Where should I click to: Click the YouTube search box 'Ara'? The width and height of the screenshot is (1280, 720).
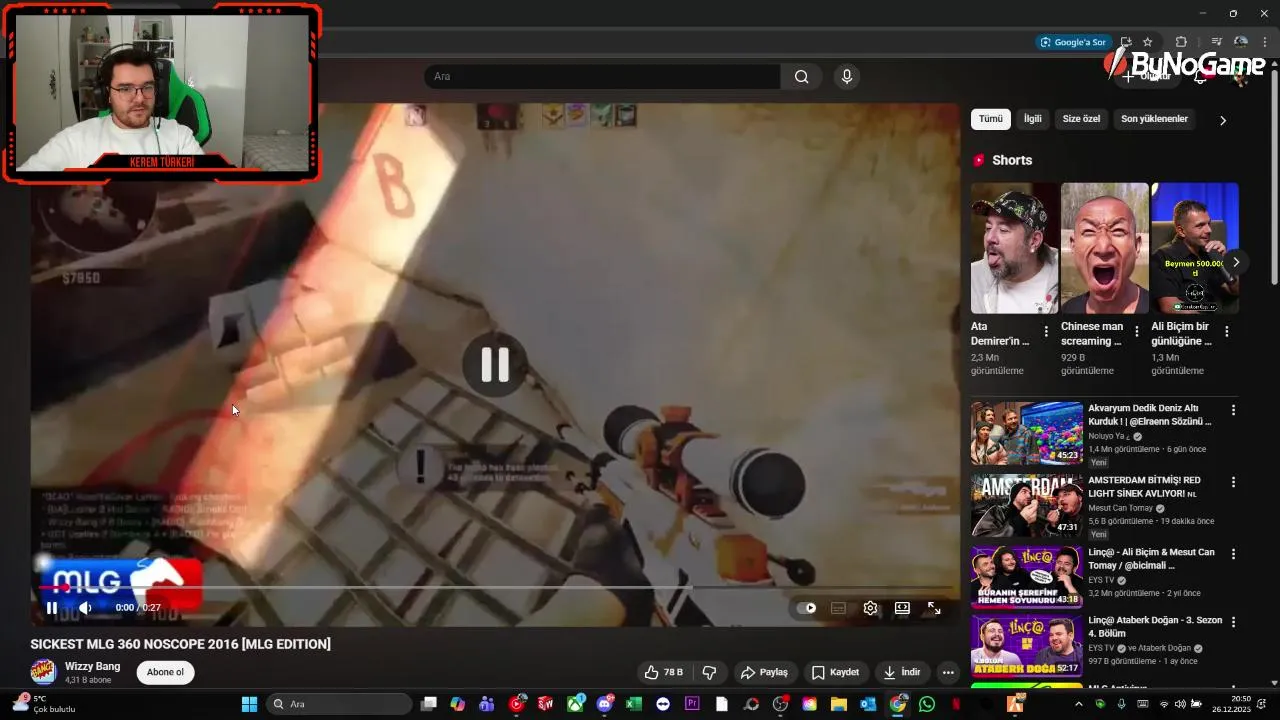tap(602, 77)
